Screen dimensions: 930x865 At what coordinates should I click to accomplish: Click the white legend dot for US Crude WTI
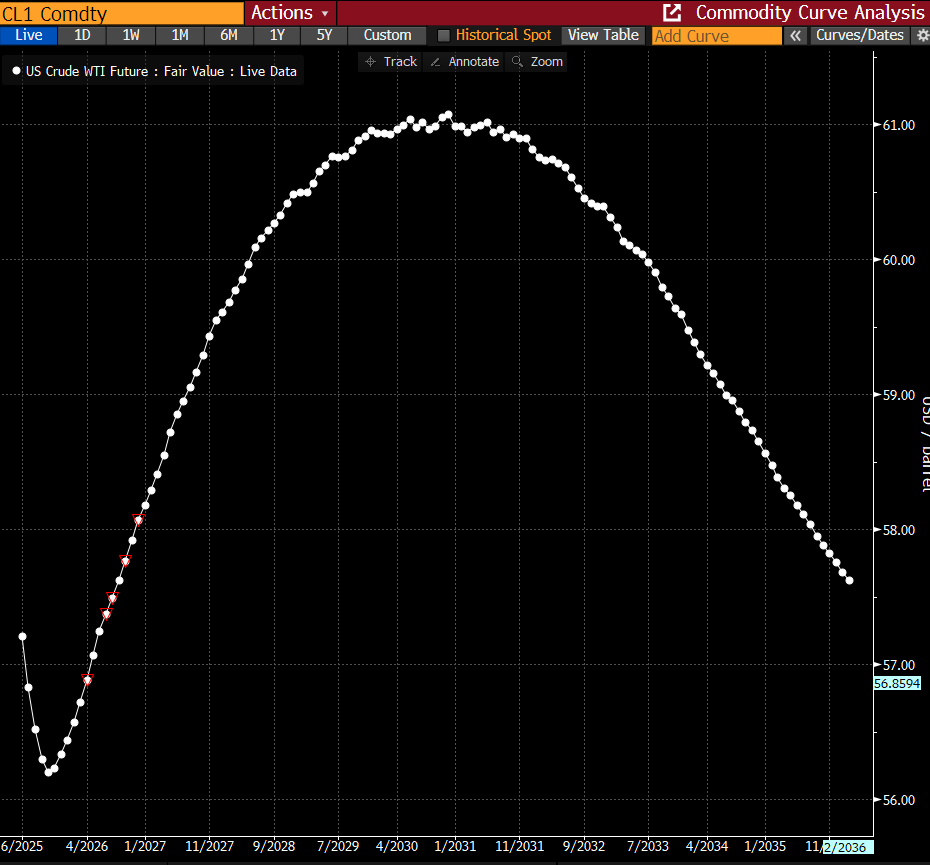click(16, 71)
